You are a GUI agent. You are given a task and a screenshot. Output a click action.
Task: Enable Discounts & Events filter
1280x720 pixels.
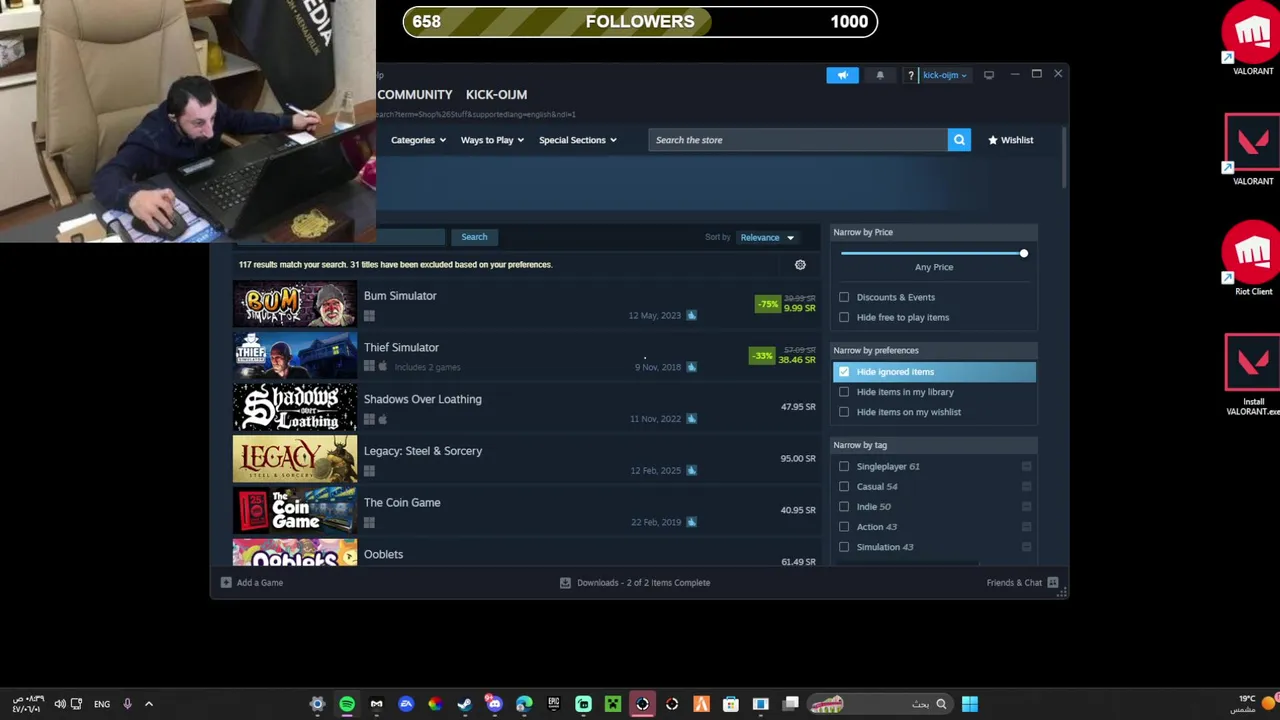pyautogui.click(x=844, y=297)
